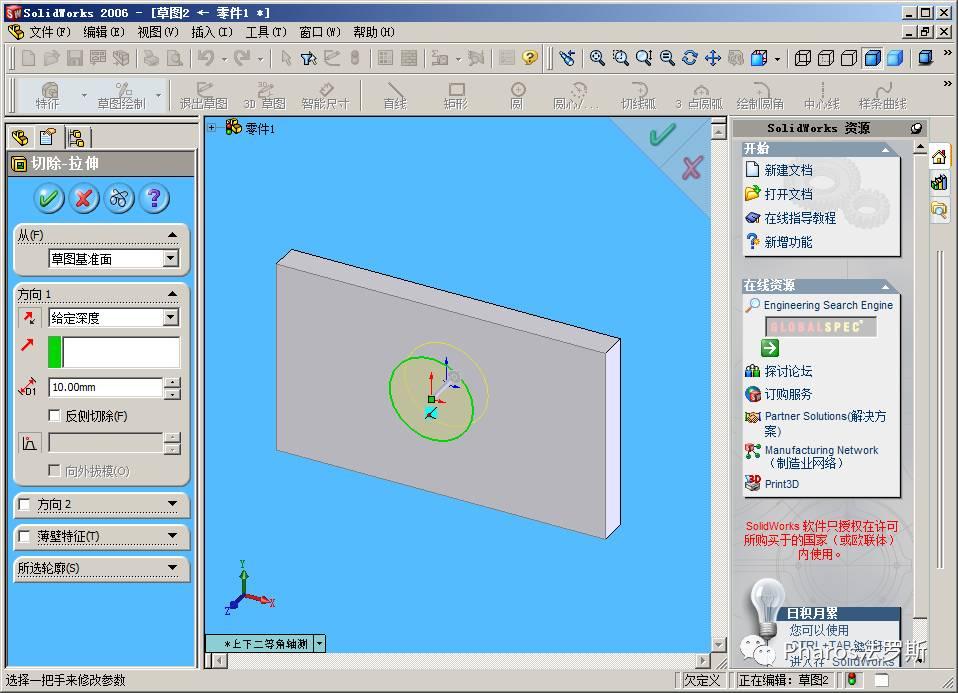Image resolution: width=958 pixels, height=693 pixels.
Task: Open the view orientation dropdown 上下二等角轴测
Action: coord(320,644)
